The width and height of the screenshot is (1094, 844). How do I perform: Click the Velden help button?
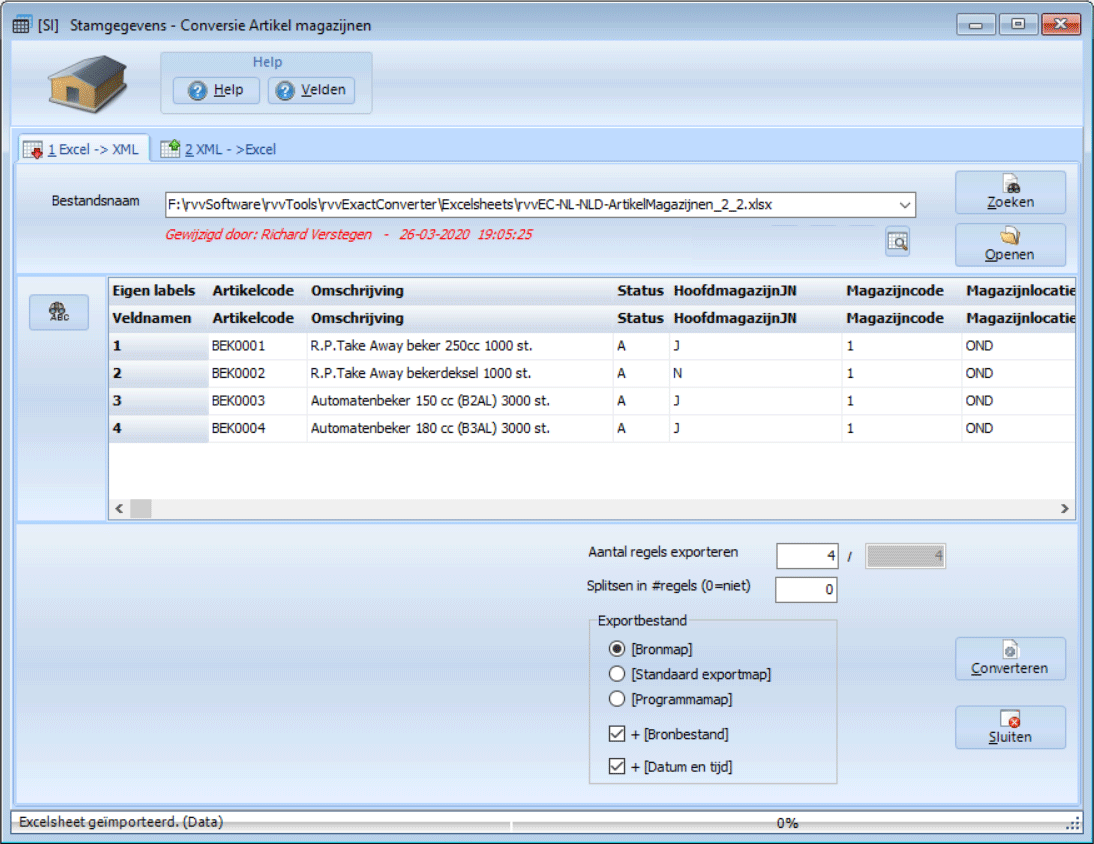[x=311, y=90]
